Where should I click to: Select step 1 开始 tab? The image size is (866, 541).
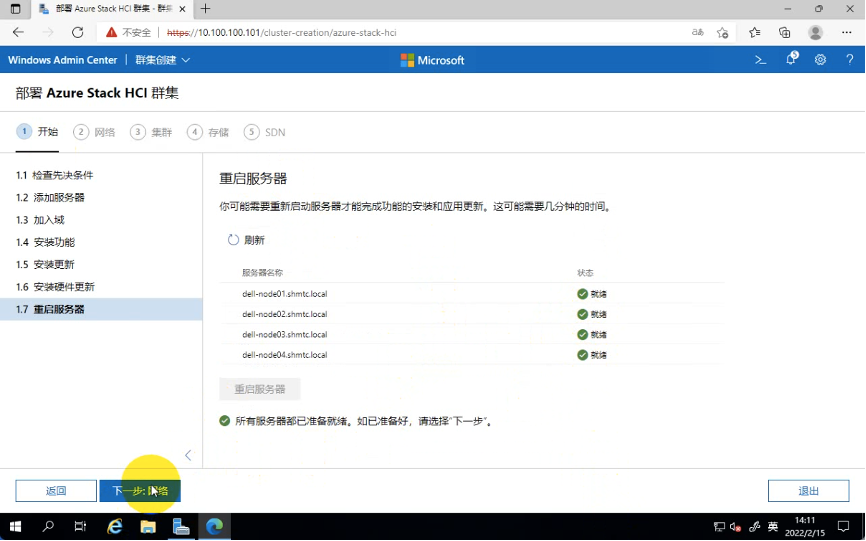37,132
